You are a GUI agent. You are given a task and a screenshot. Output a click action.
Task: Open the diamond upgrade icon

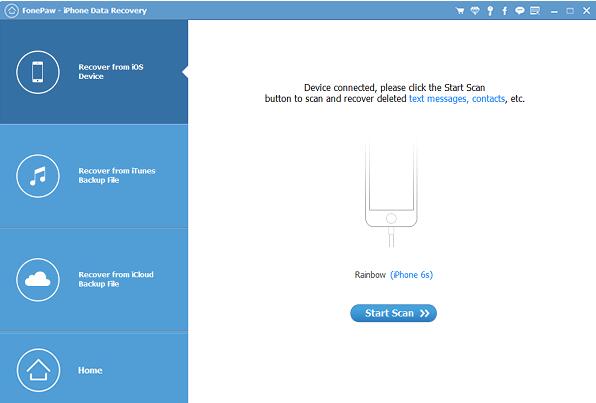[x=475, y=11]
